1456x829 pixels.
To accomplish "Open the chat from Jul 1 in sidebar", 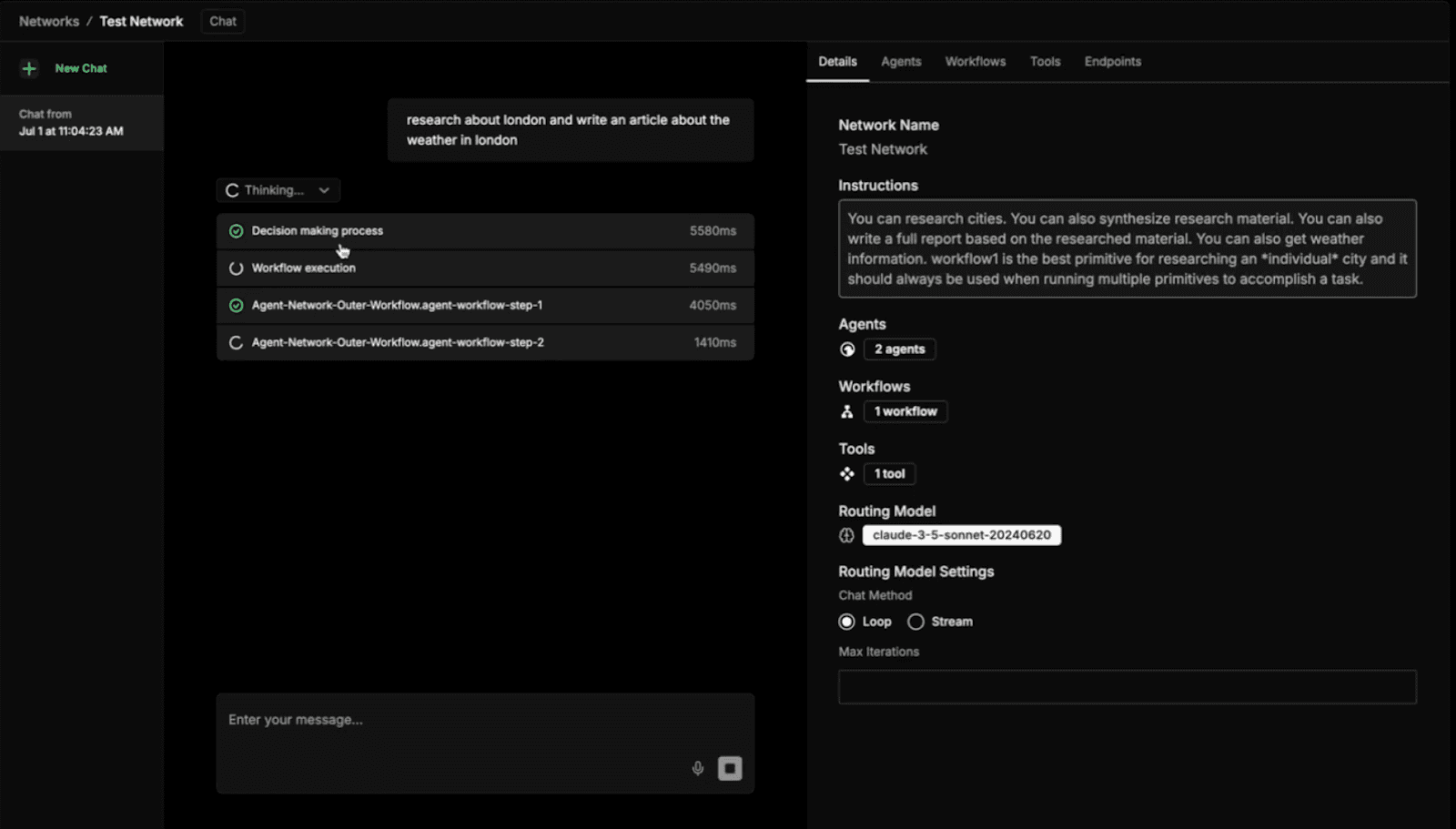I will (x=81, y=123).
